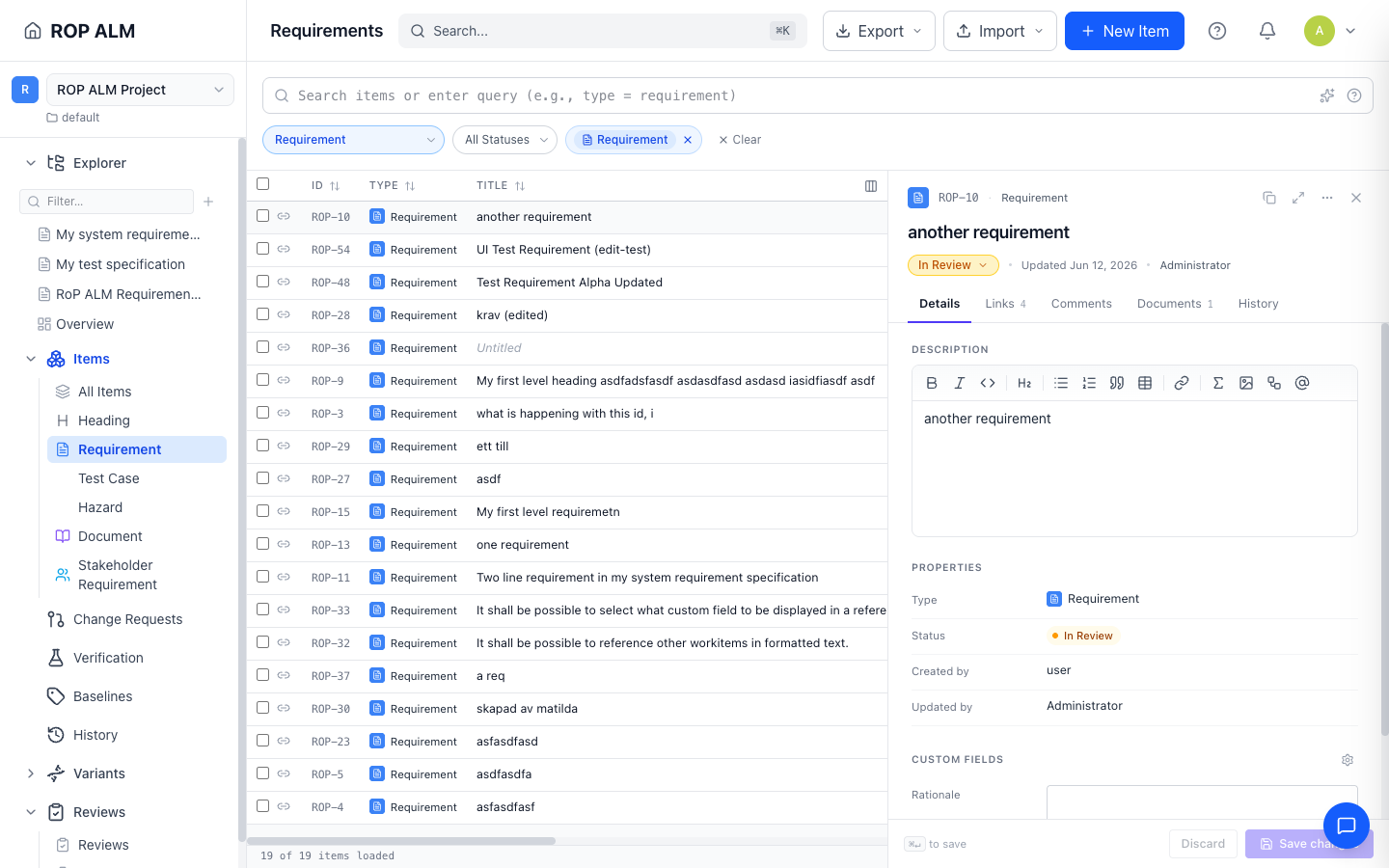The width and height of the screenshot is (1389, 868).
Task: Insert diagram in description editor
Action: coord(1274,383)
